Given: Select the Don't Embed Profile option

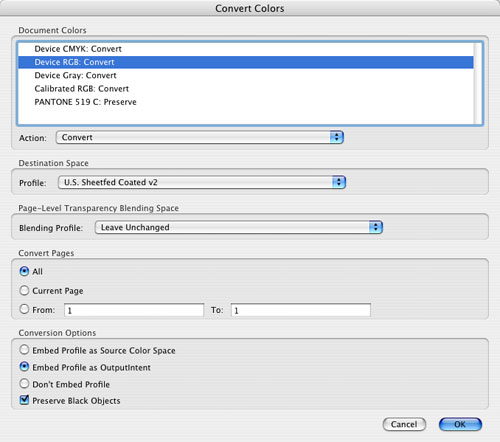Looking at the screenshot, I should (24, 384).
